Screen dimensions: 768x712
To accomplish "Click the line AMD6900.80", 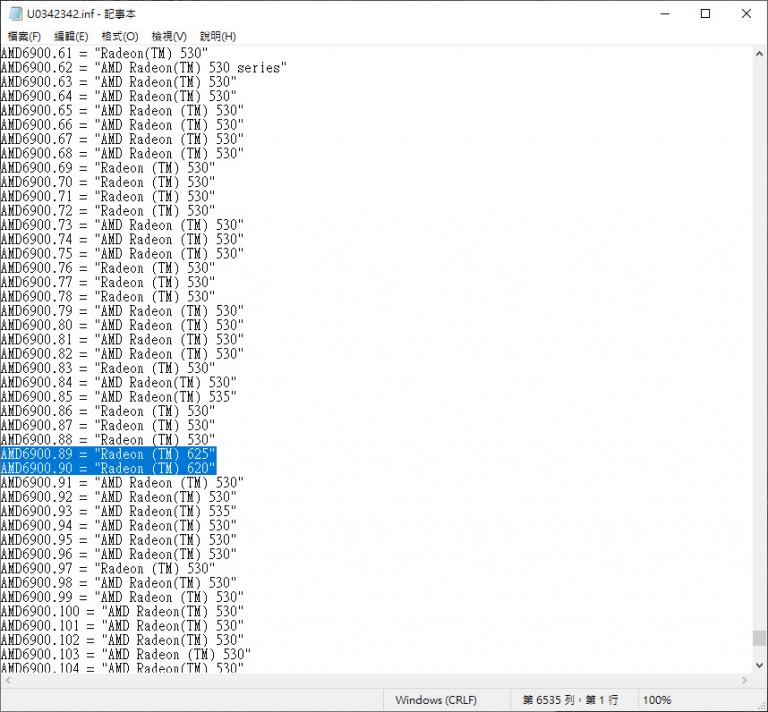I will (122, 325).
